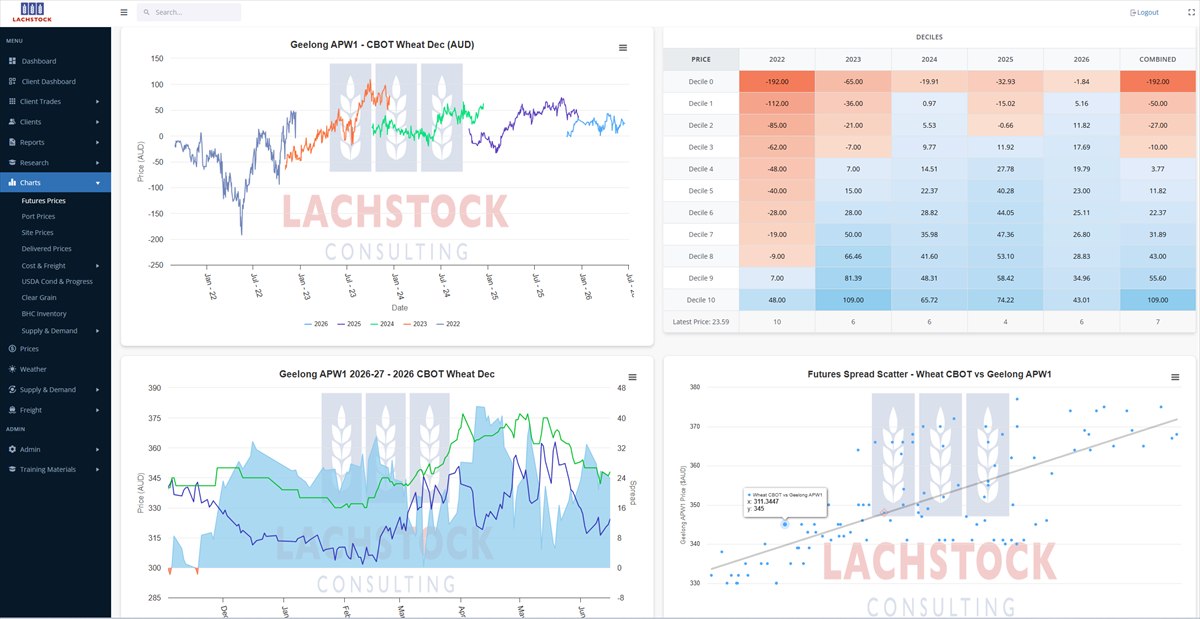Viewport: 1200px width, 619px height.
Task: Expand the Freight submenu arrow
Action: (98, 410)
